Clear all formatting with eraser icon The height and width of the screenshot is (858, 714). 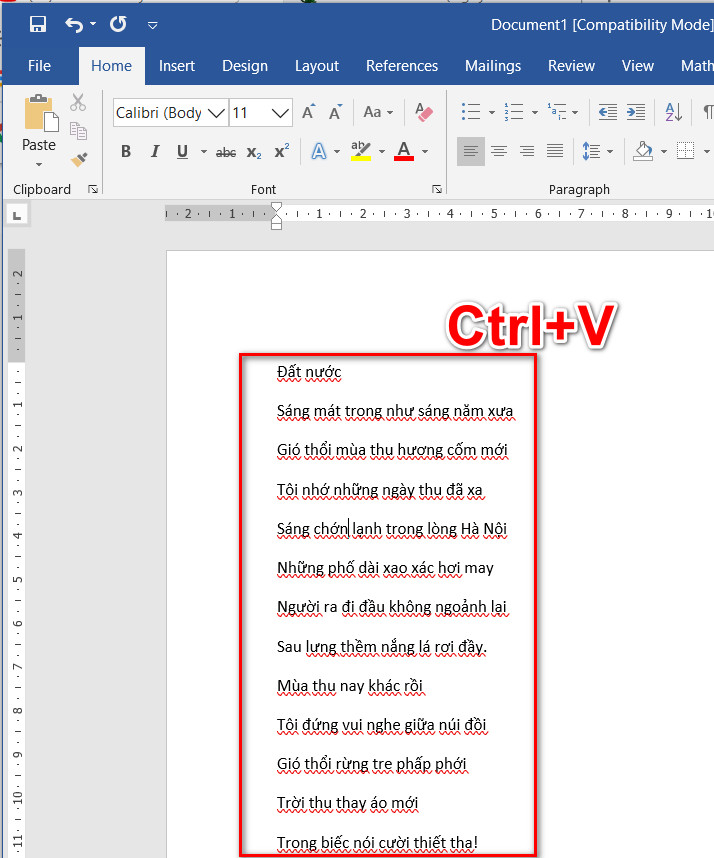[423, 112]
